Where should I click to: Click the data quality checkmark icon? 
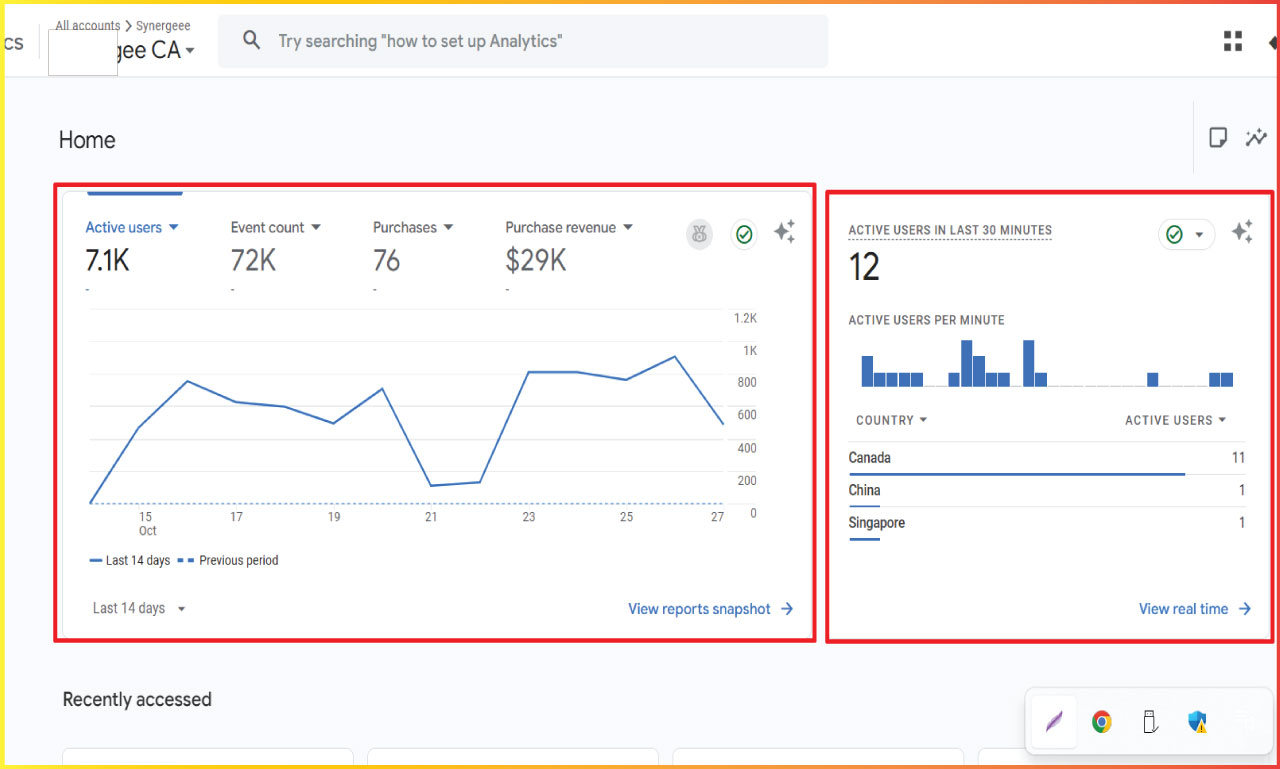point(744,234)
